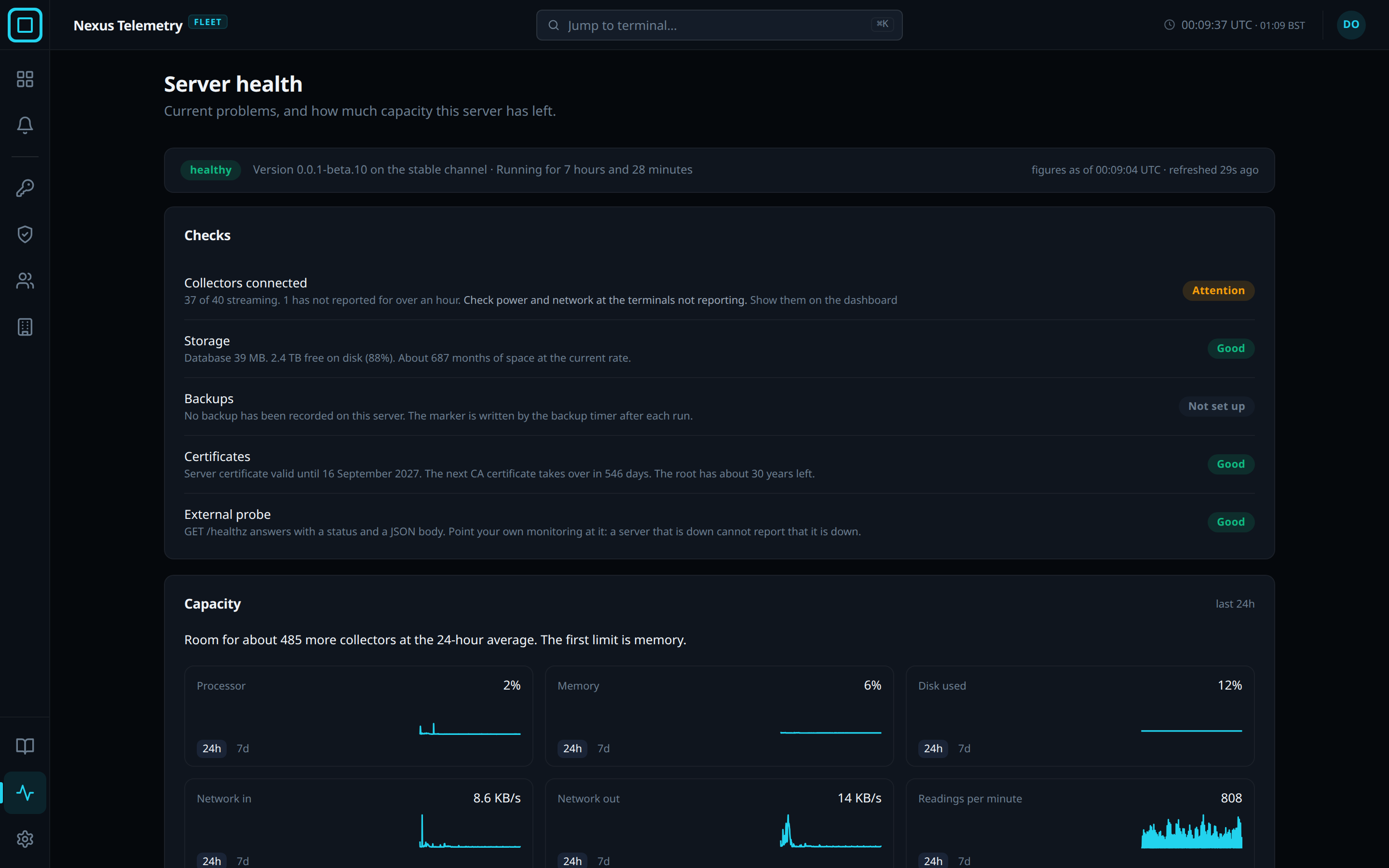Click the 00:09:37 UTC clock text
1389x868 pixels.
[x=1216, y=25]
